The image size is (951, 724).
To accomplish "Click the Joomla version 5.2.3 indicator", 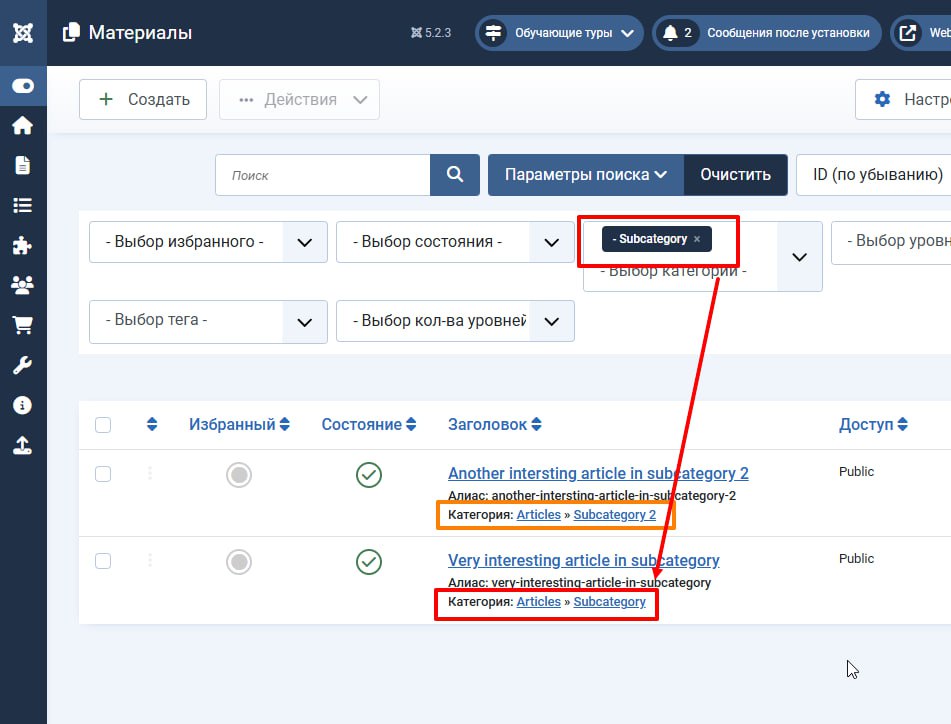I will [x=431, y=33].
